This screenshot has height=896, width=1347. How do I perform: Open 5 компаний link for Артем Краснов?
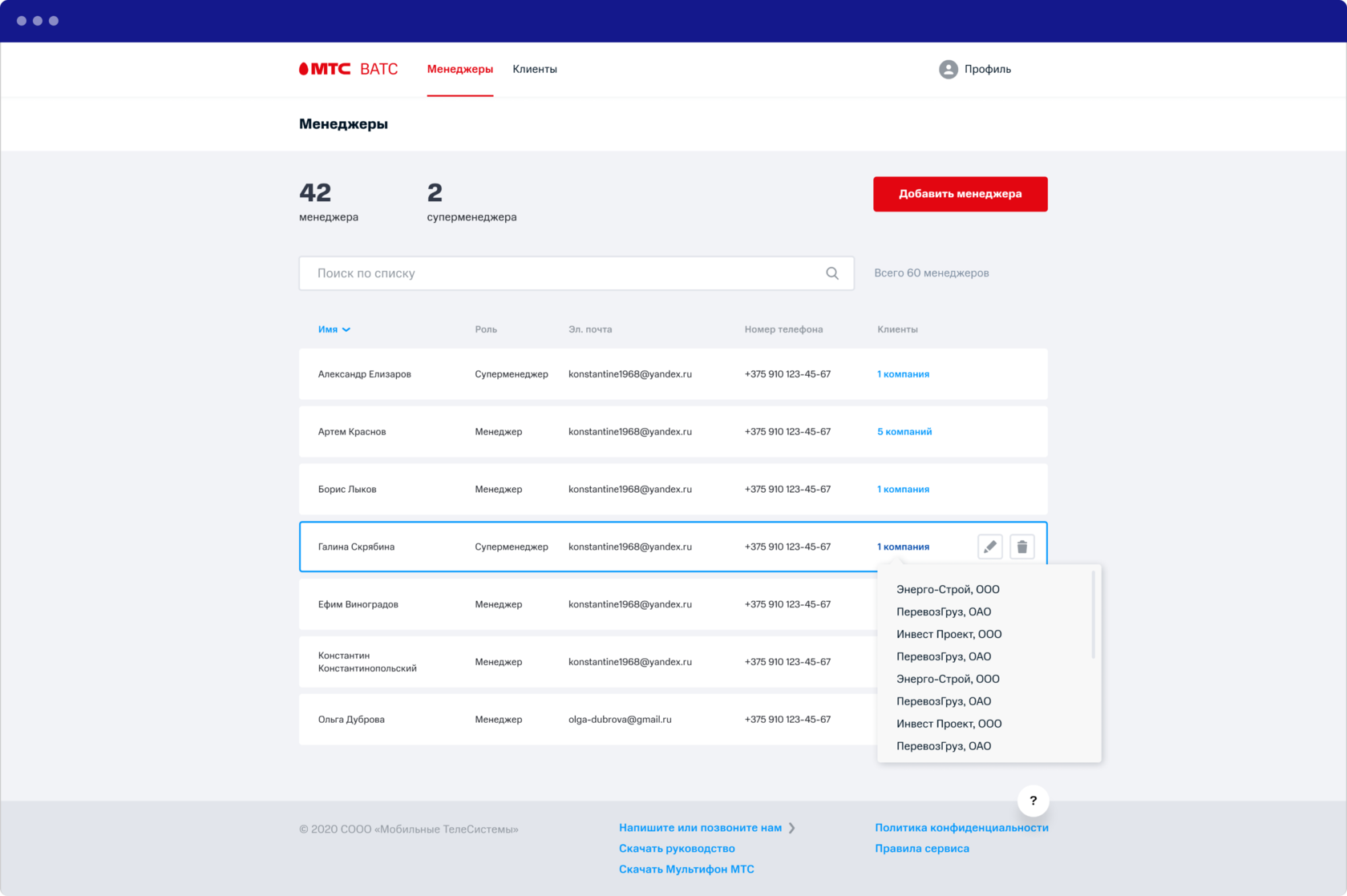point(904,432)
